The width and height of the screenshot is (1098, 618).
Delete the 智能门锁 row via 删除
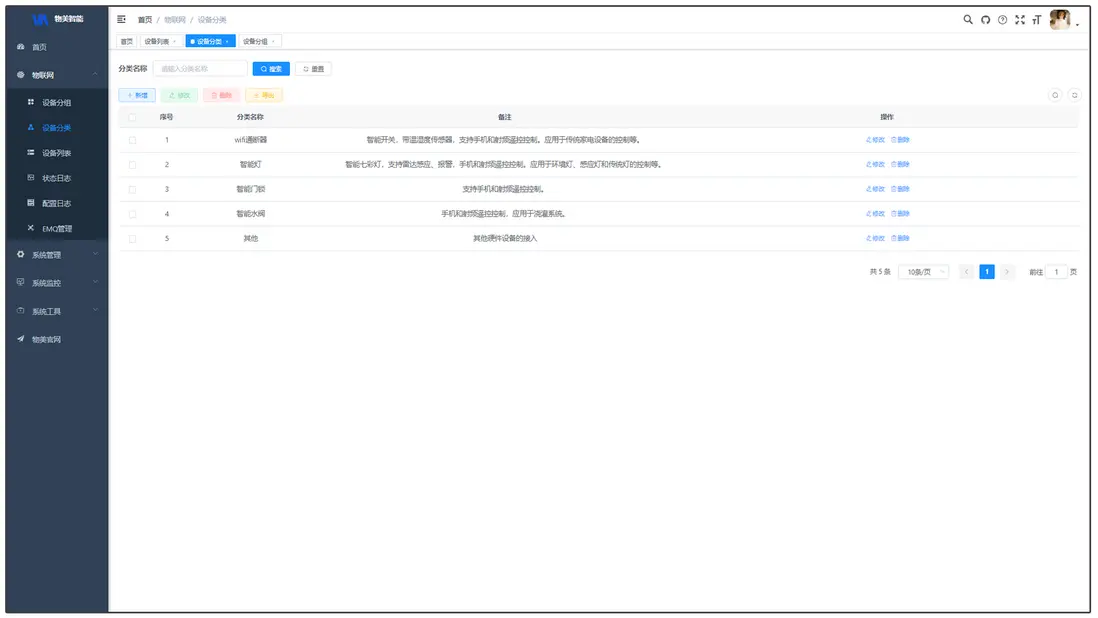pyautogui.click(x=901, y=189)
